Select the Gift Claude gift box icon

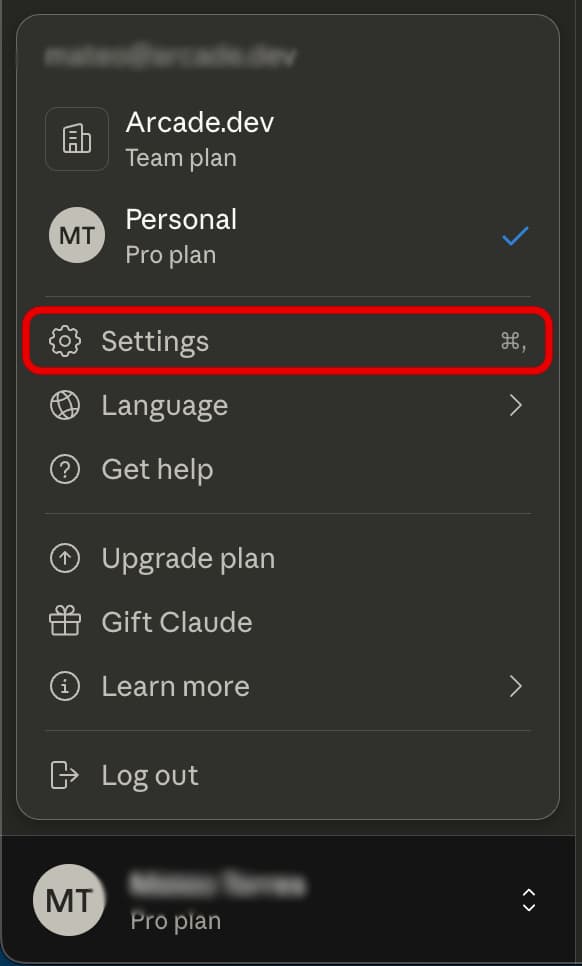point(65,622)
